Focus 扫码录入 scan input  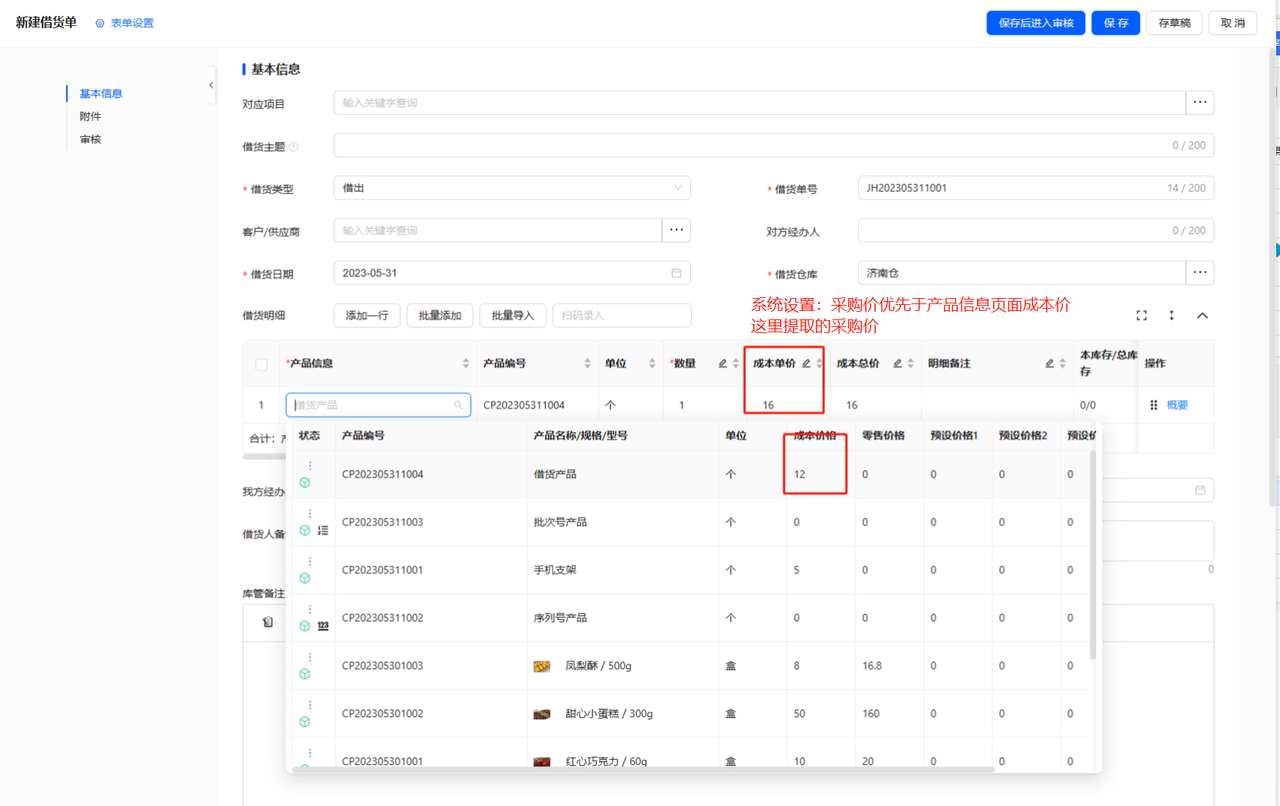point(621,316)
